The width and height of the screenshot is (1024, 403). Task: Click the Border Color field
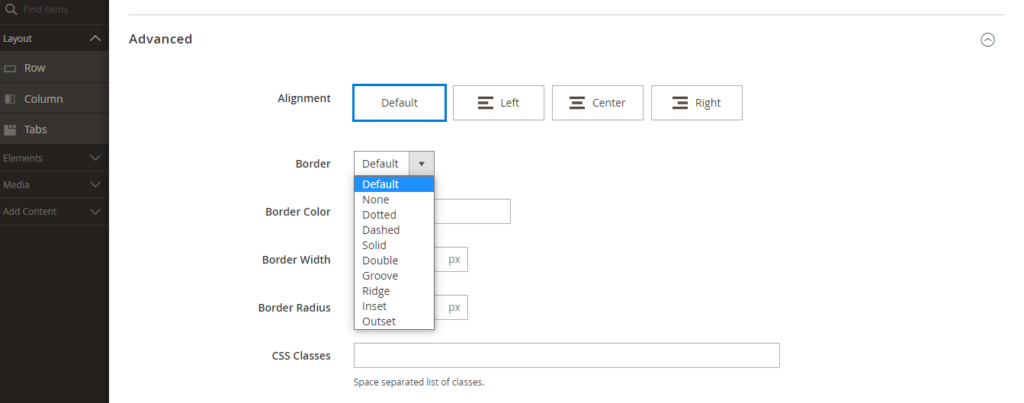point(472,212)
